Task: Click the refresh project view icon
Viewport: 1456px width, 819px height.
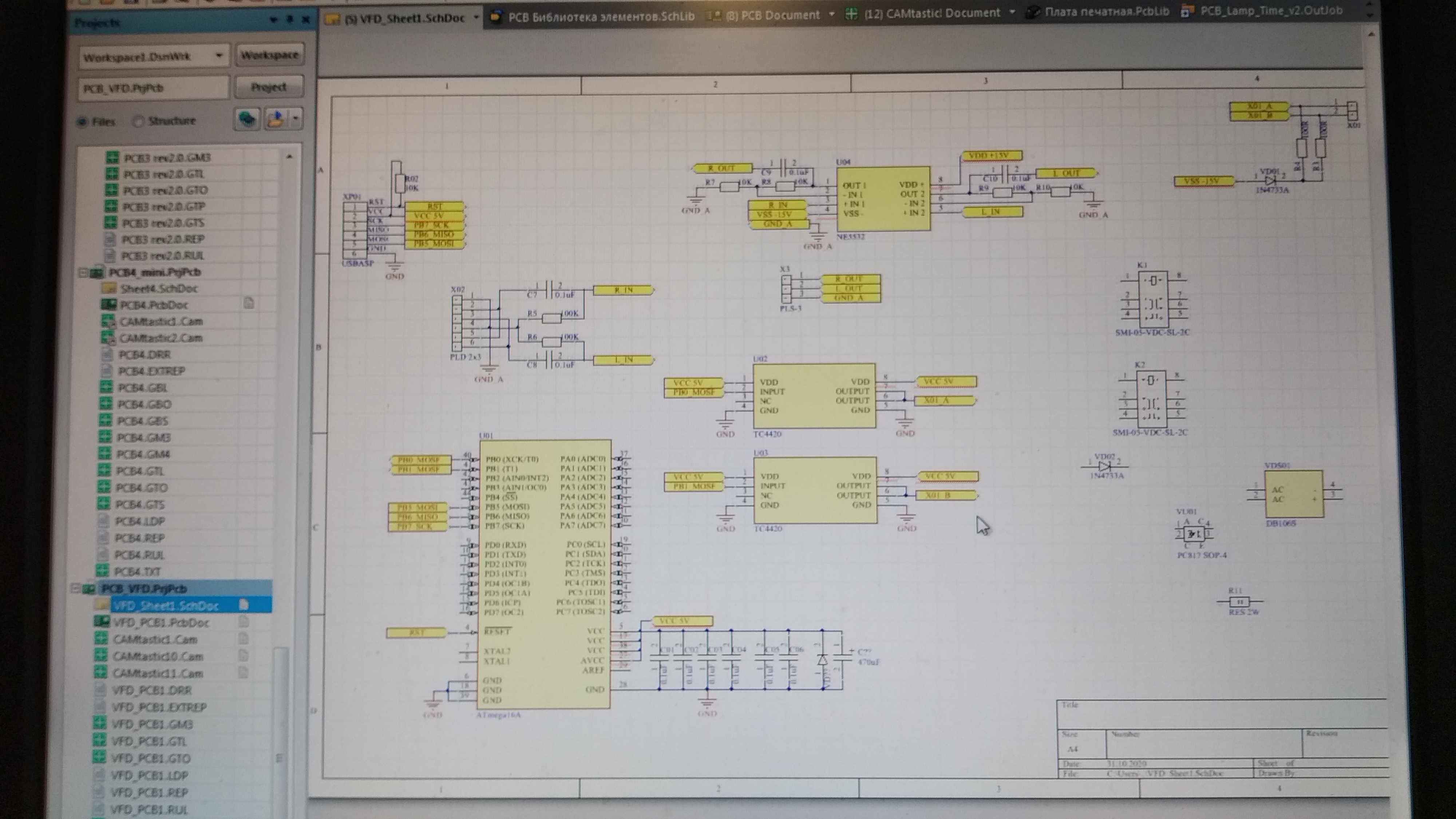Action: click(x=246, y=119)
